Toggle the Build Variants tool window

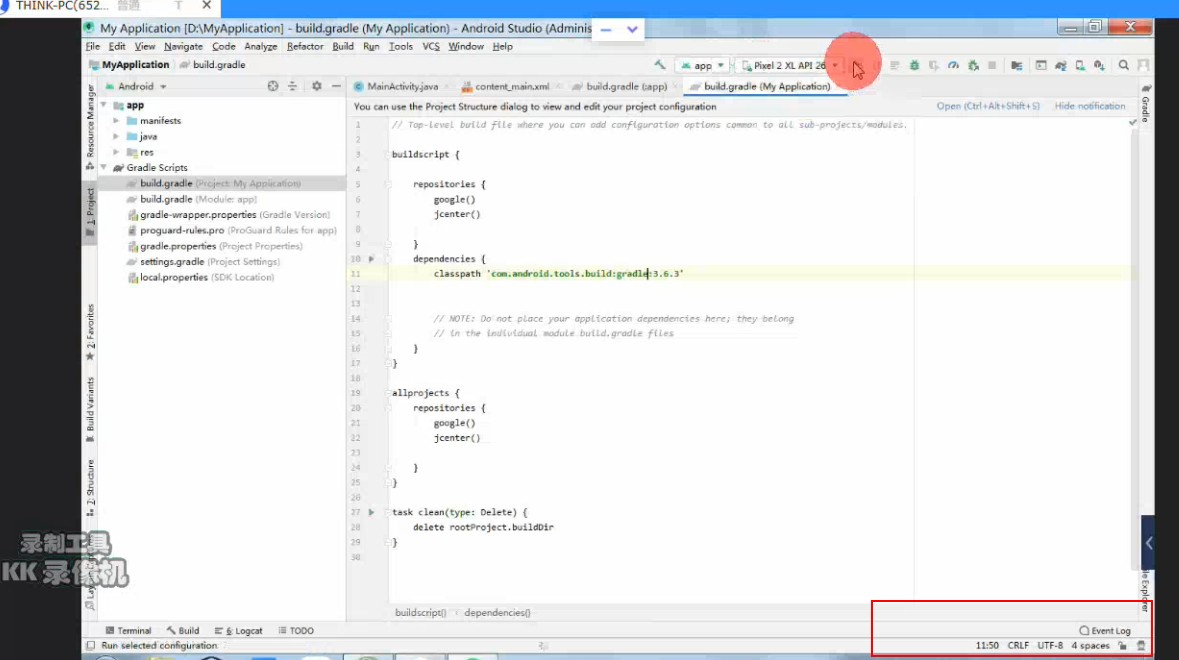click(x=90, y=410)
